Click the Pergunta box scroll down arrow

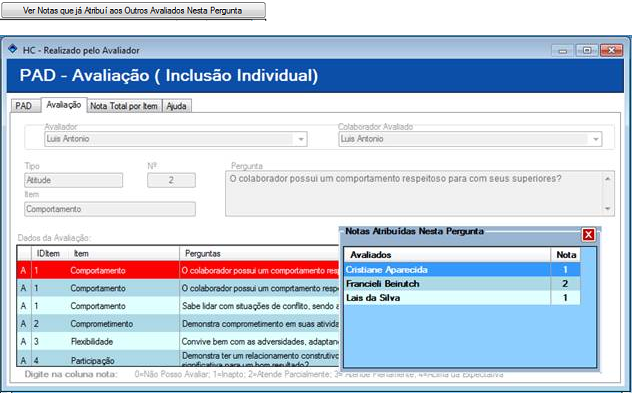point(608,208)
